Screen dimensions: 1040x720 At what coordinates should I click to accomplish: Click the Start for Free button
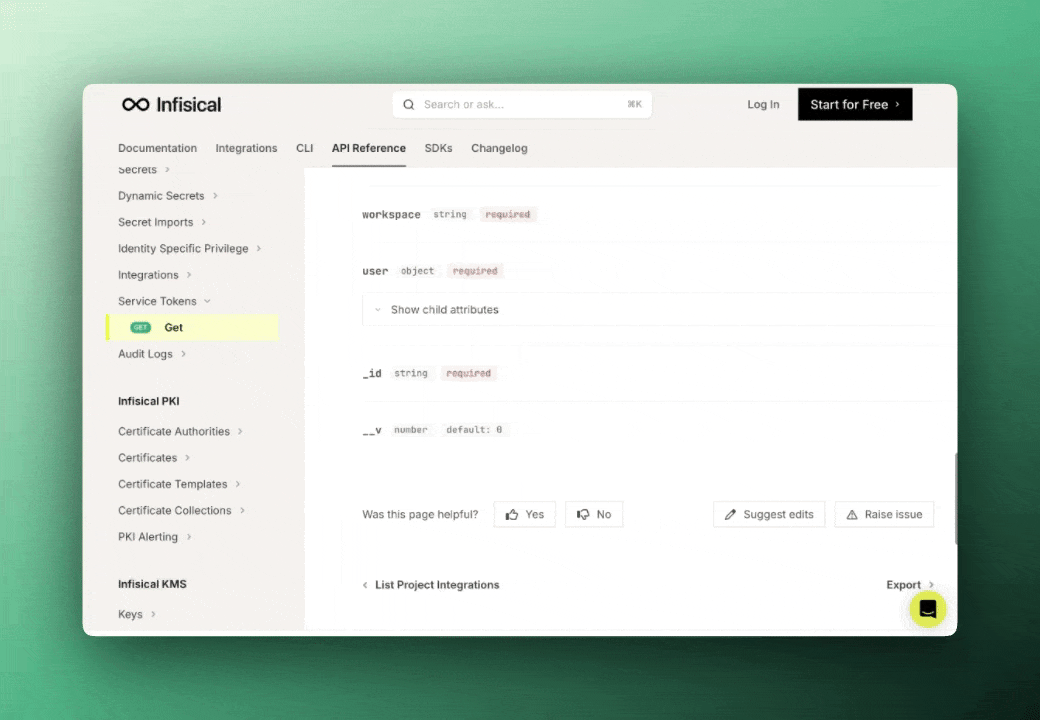tap(854, 104)
